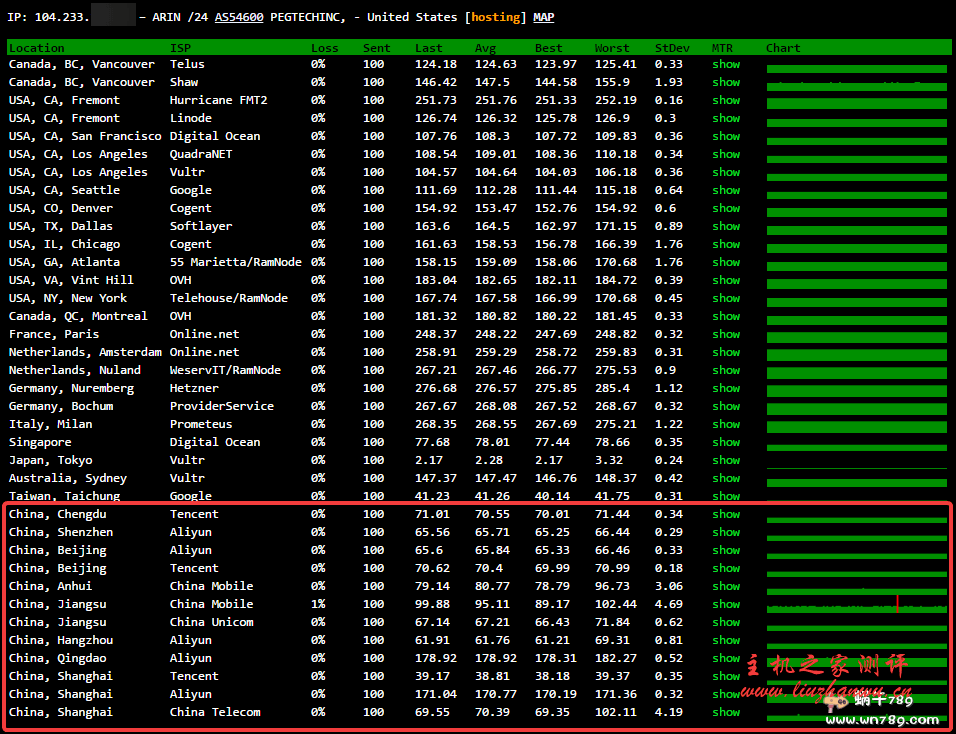Show MTR for Japan, Tokyo Vultr
Screen dimensions: 956x734
(726, 460)
